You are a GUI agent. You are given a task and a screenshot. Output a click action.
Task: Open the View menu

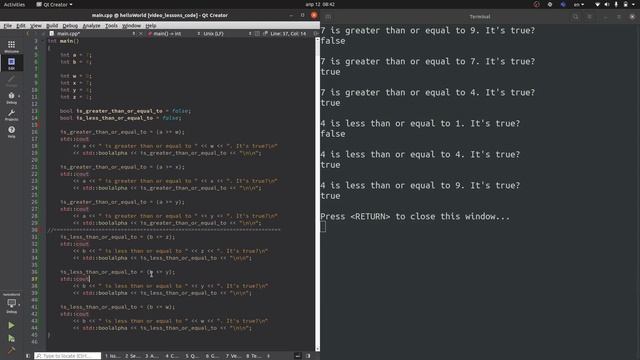tap(36, 25)
